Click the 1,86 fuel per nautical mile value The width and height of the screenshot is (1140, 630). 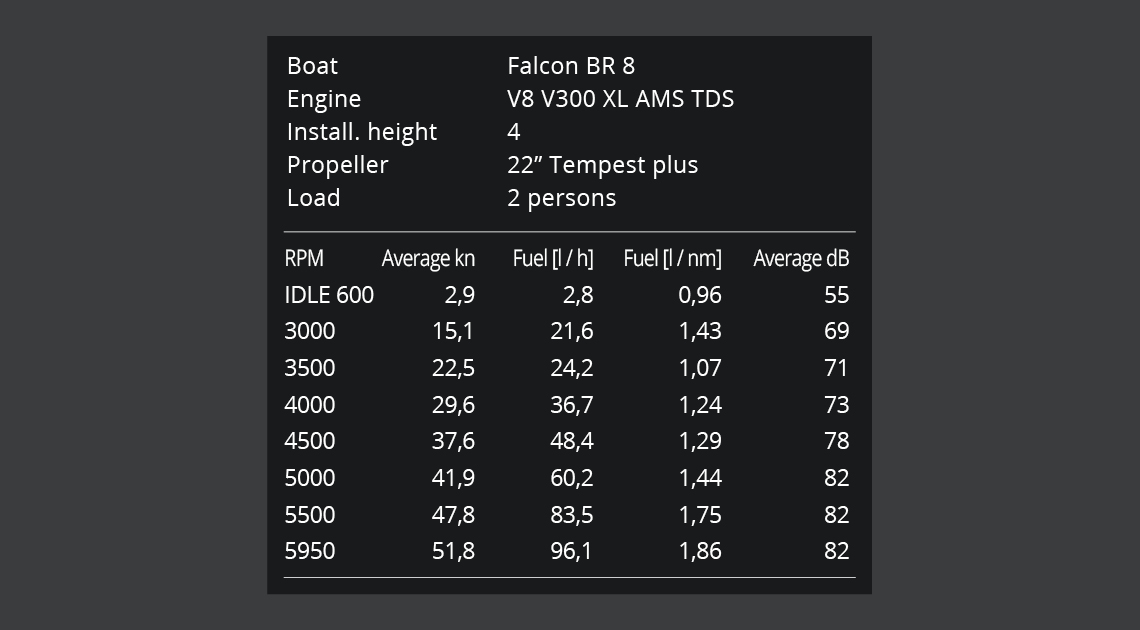click(700, 551)
